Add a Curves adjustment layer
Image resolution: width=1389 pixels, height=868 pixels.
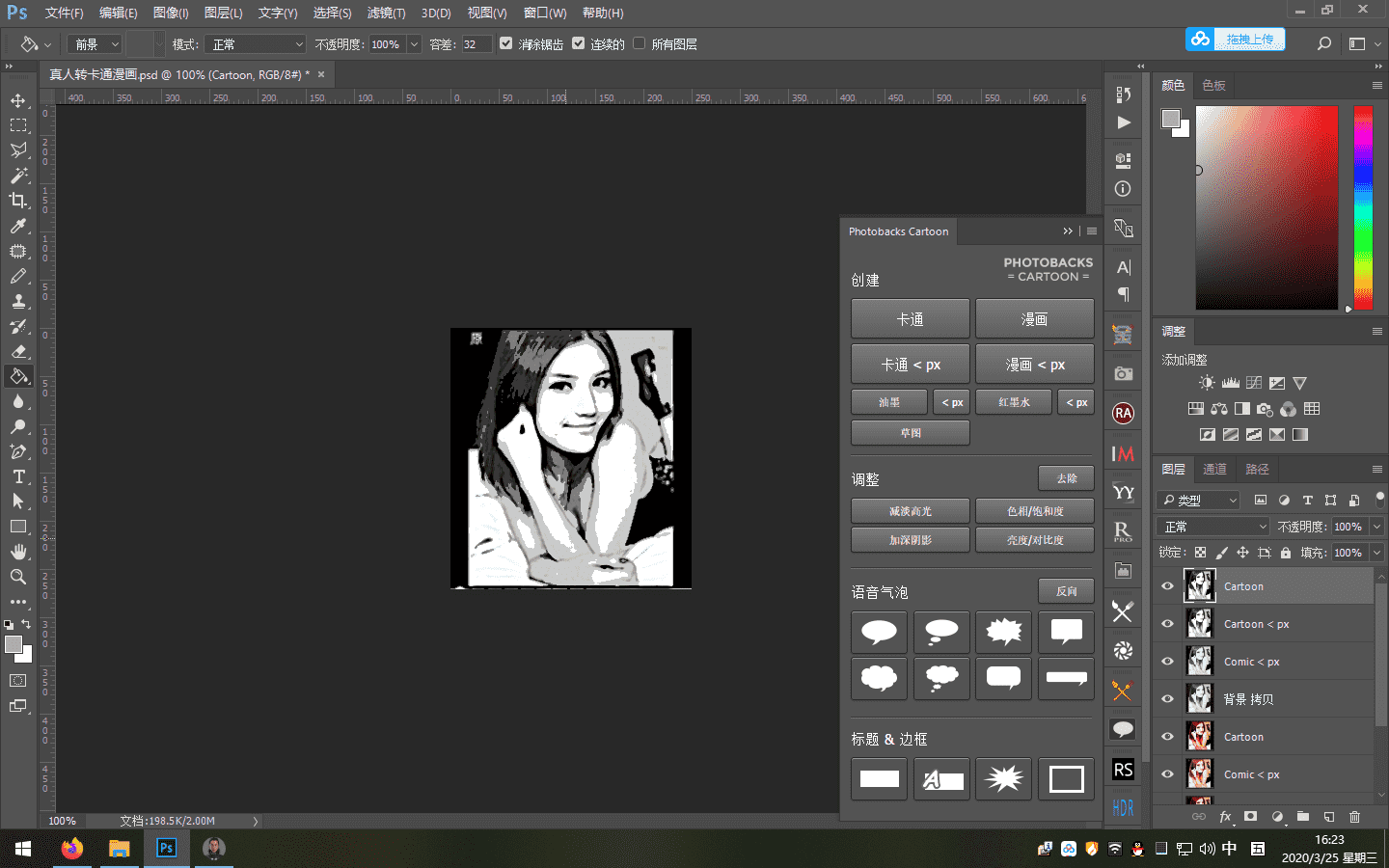(x=1254, y=383)
